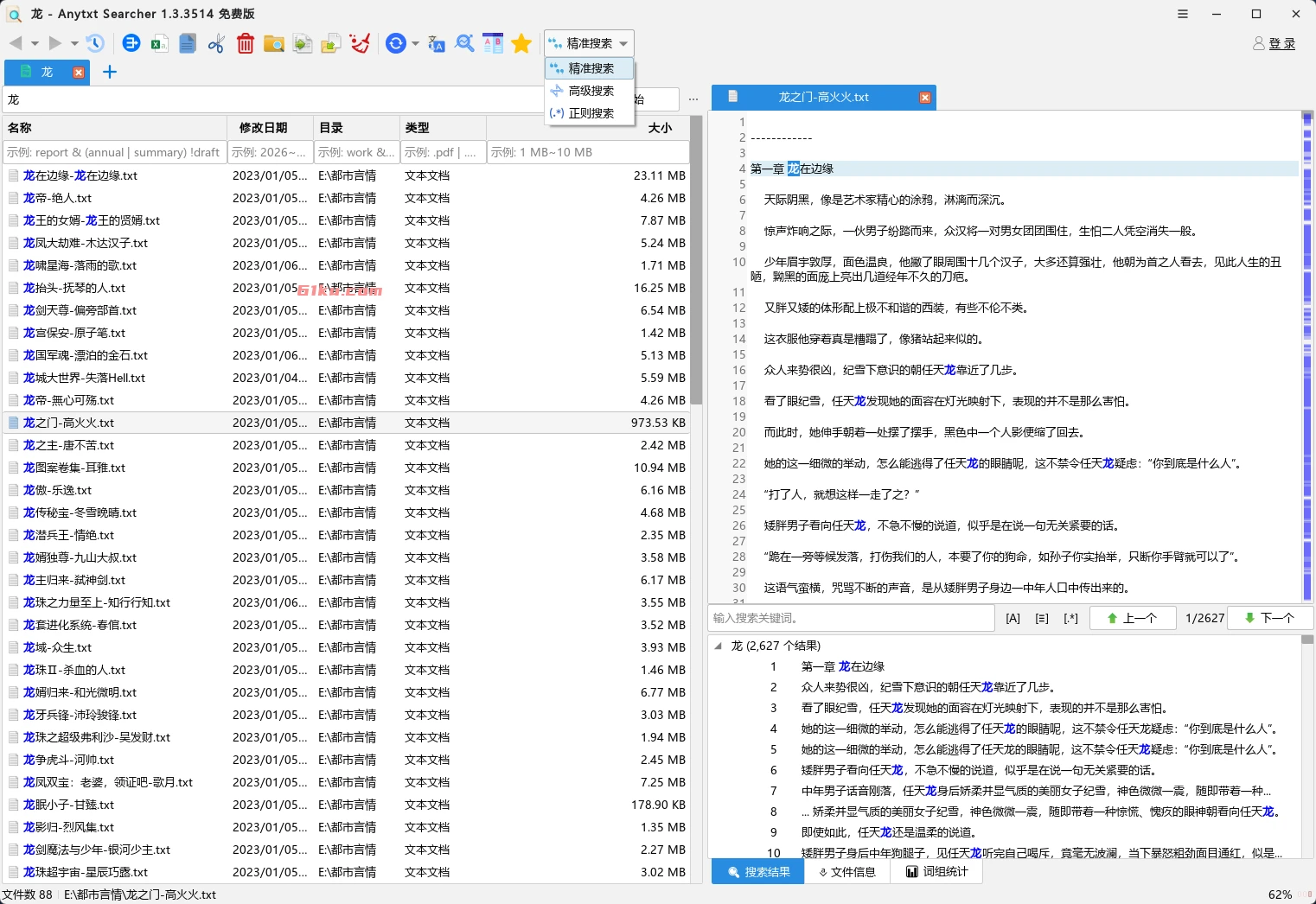
Task: Click the move-to-folder icon
Action: click(331, 43)
